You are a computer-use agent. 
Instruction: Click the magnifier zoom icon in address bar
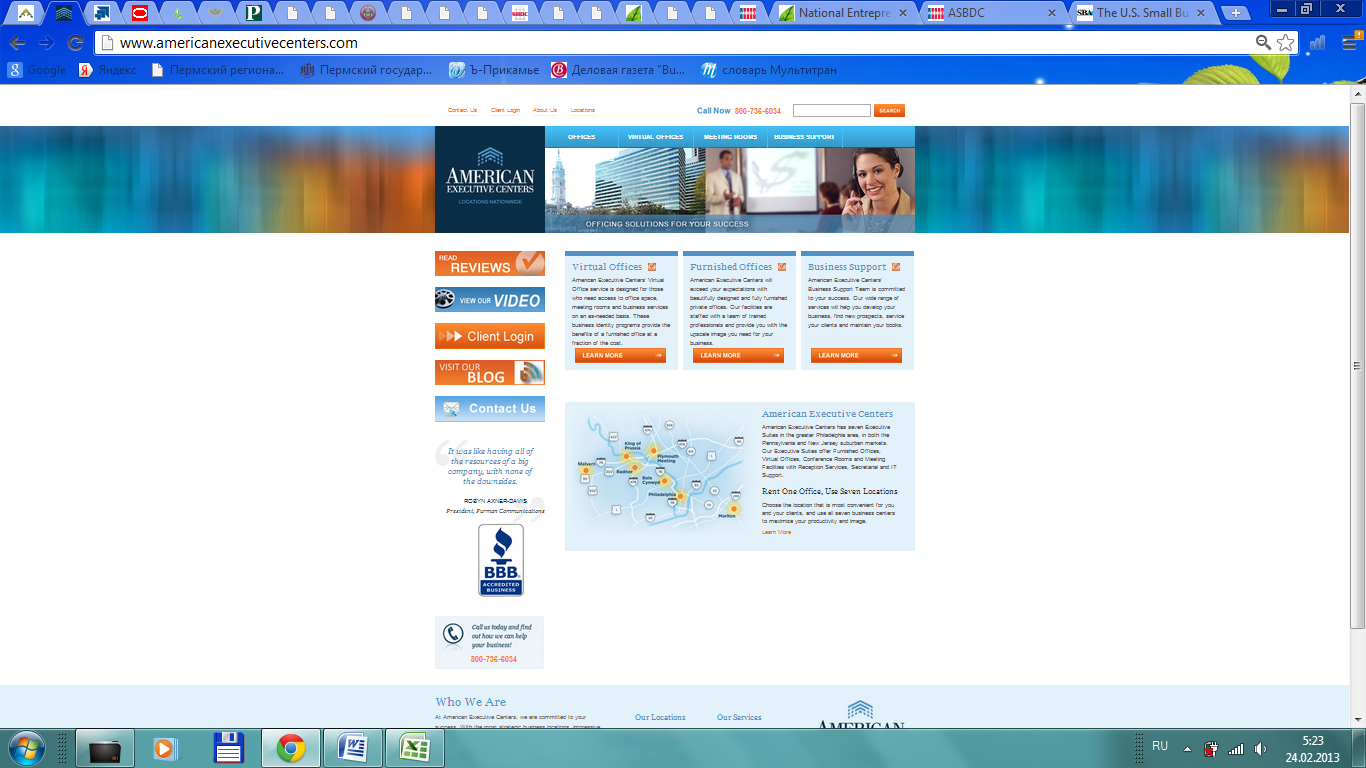pyautogui.click(x=1263, y=43)
